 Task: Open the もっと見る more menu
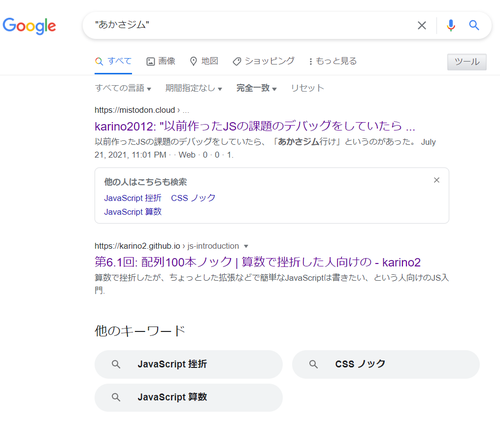tap(332, 61)
